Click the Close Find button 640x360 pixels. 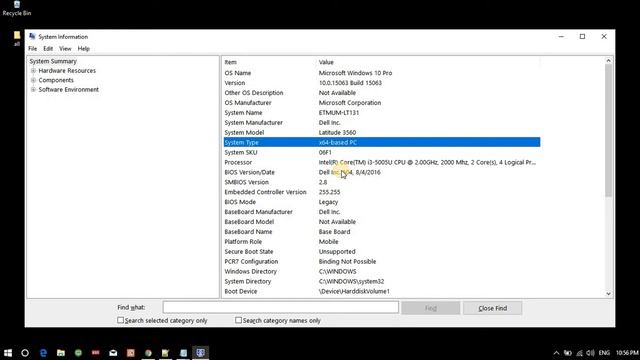pos(492,308)
